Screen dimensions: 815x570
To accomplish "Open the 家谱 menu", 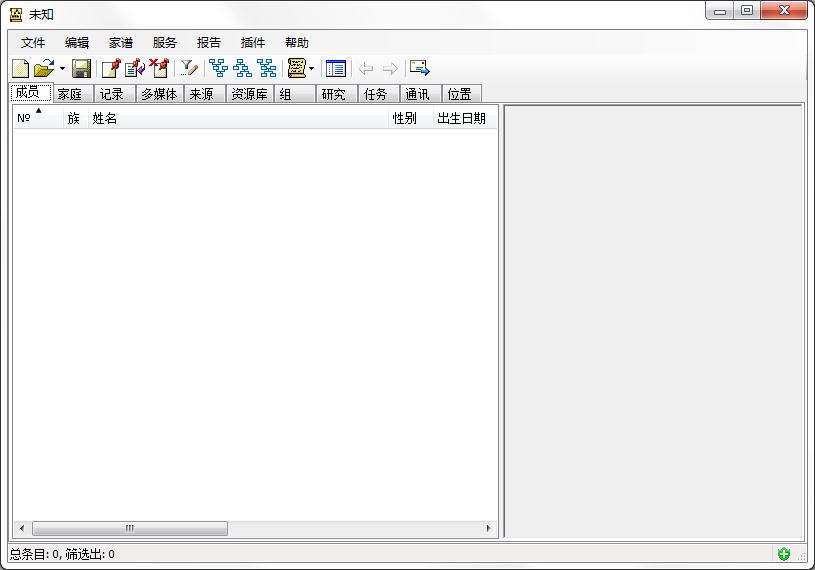I will 121,43.
